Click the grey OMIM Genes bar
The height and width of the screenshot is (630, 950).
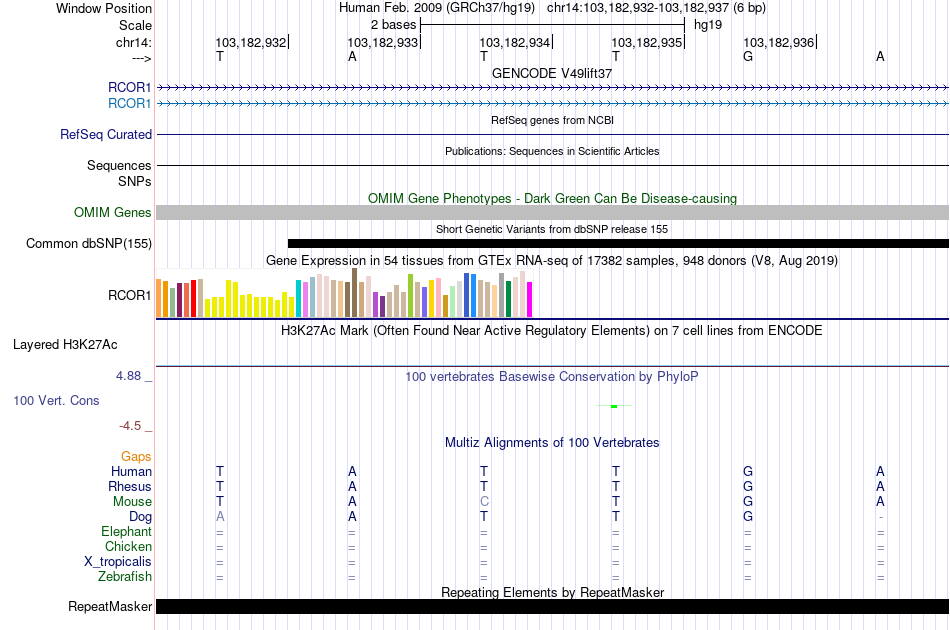552,212
